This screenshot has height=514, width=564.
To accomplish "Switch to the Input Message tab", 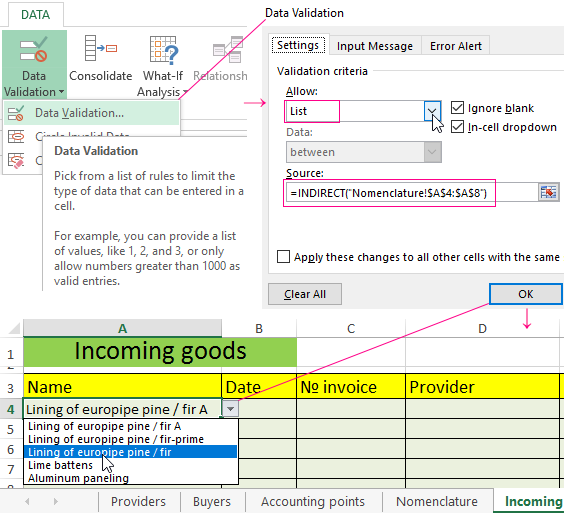I will (x=375, y=46).
